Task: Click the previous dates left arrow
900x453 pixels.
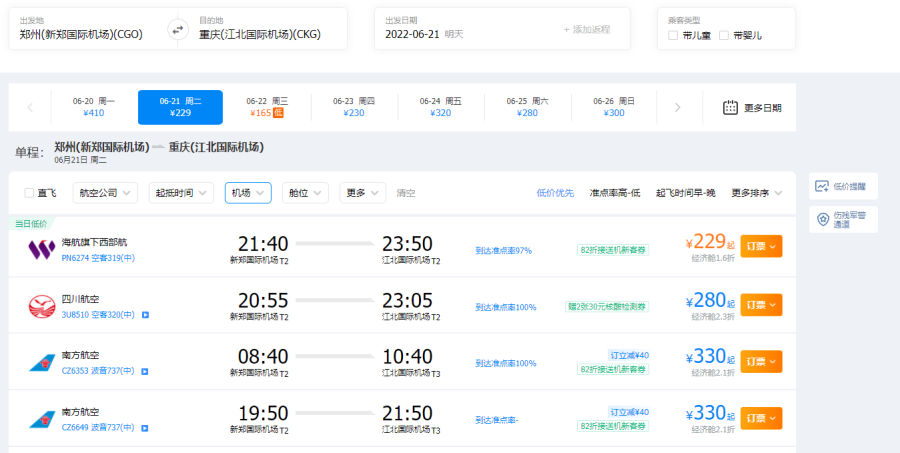Action: [x=30, y=107]
